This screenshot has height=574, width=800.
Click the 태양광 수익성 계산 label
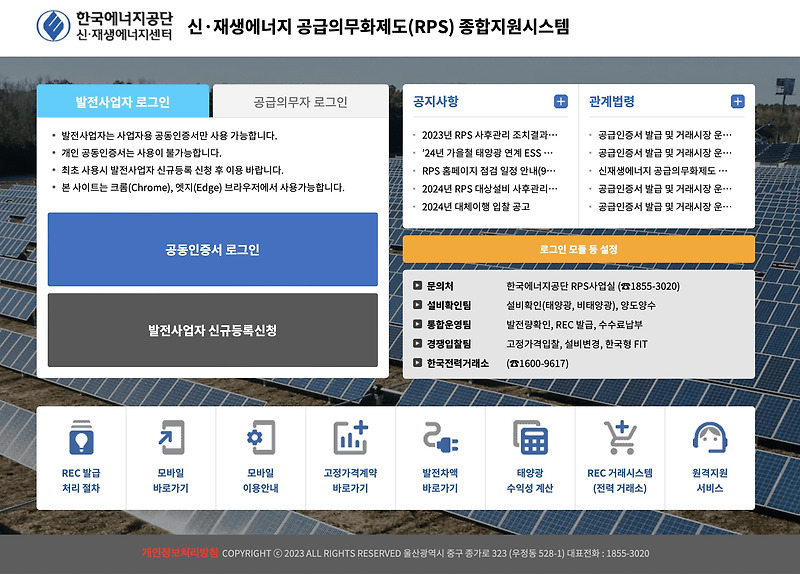pos(530,481)
